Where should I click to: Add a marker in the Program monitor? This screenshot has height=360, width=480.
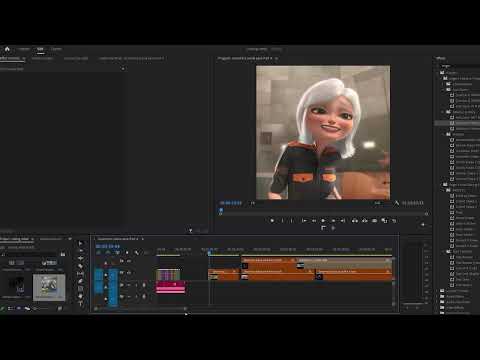point(272,221)
